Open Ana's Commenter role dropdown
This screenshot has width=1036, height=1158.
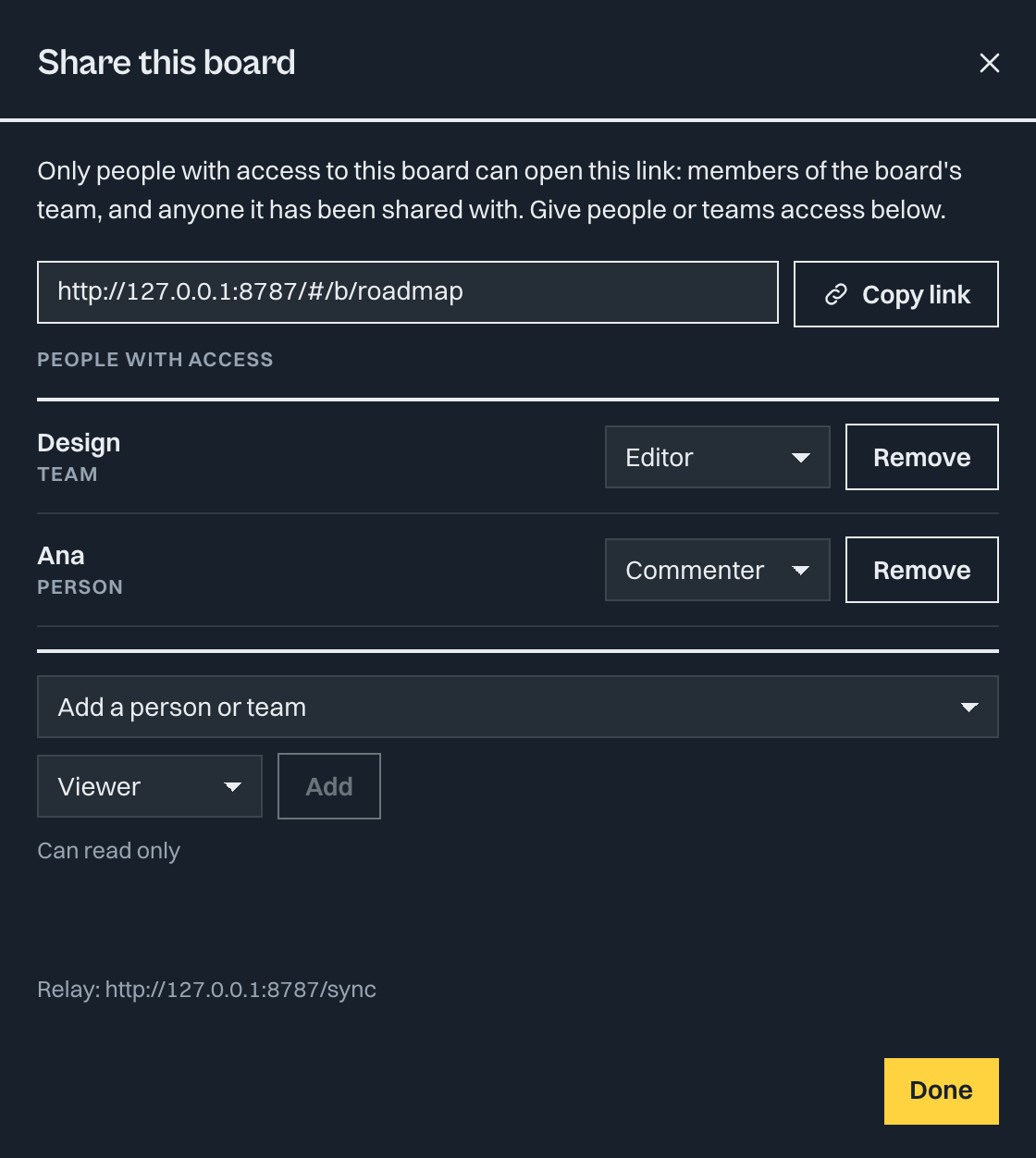click(x=717, y=570)
